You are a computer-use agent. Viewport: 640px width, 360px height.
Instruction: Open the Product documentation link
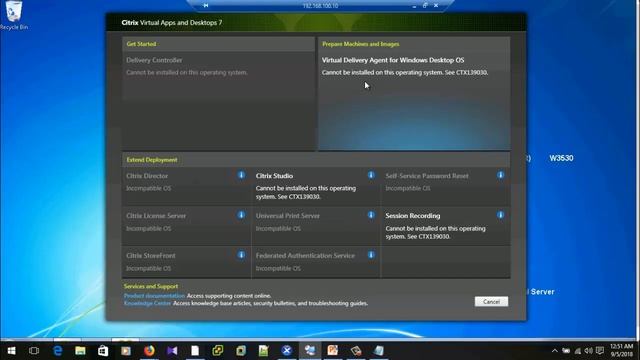[x=154, y=296]
